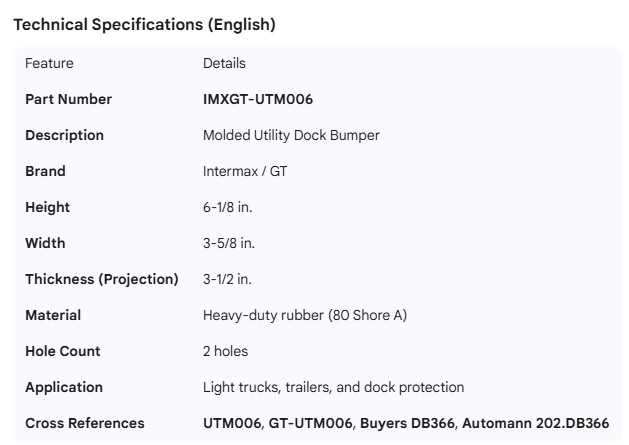Viewport: 629px width, 445px height.
Task: Click the Width value 3-5/8 in.
Action: [230, 243]
